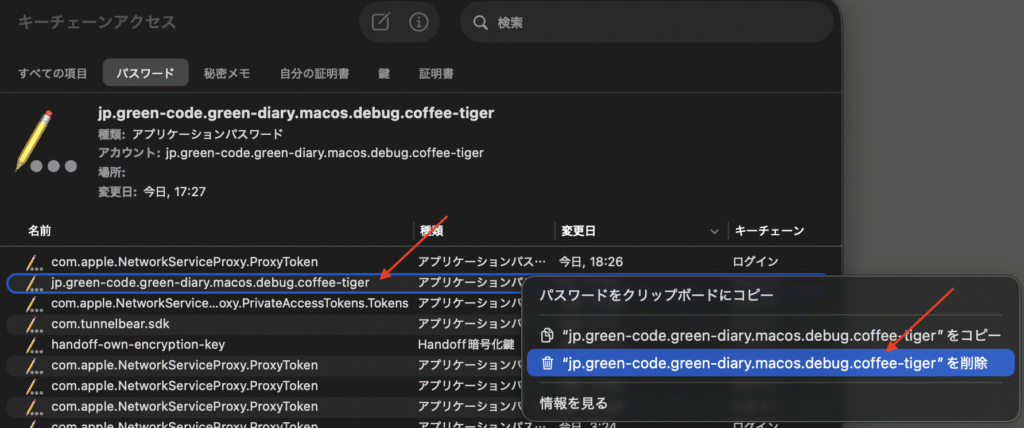1024x428 pixels.
Task: Click pencil icon beside handoff-own-encryption-key
Action: [36, 344]
